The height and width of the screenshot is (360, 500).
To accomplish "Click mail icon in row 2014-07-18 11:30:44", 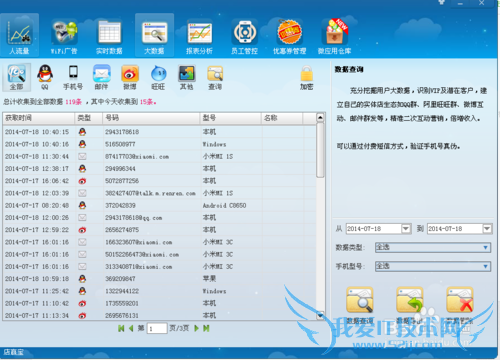I will pos(82,156).
